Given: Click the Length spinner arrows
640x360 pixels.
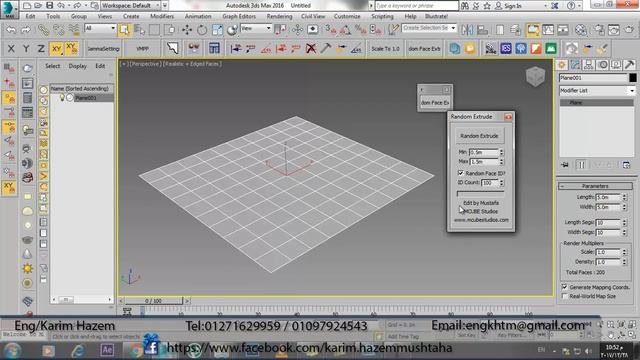Looking at the screenshot, I should [x=624, y=197].
